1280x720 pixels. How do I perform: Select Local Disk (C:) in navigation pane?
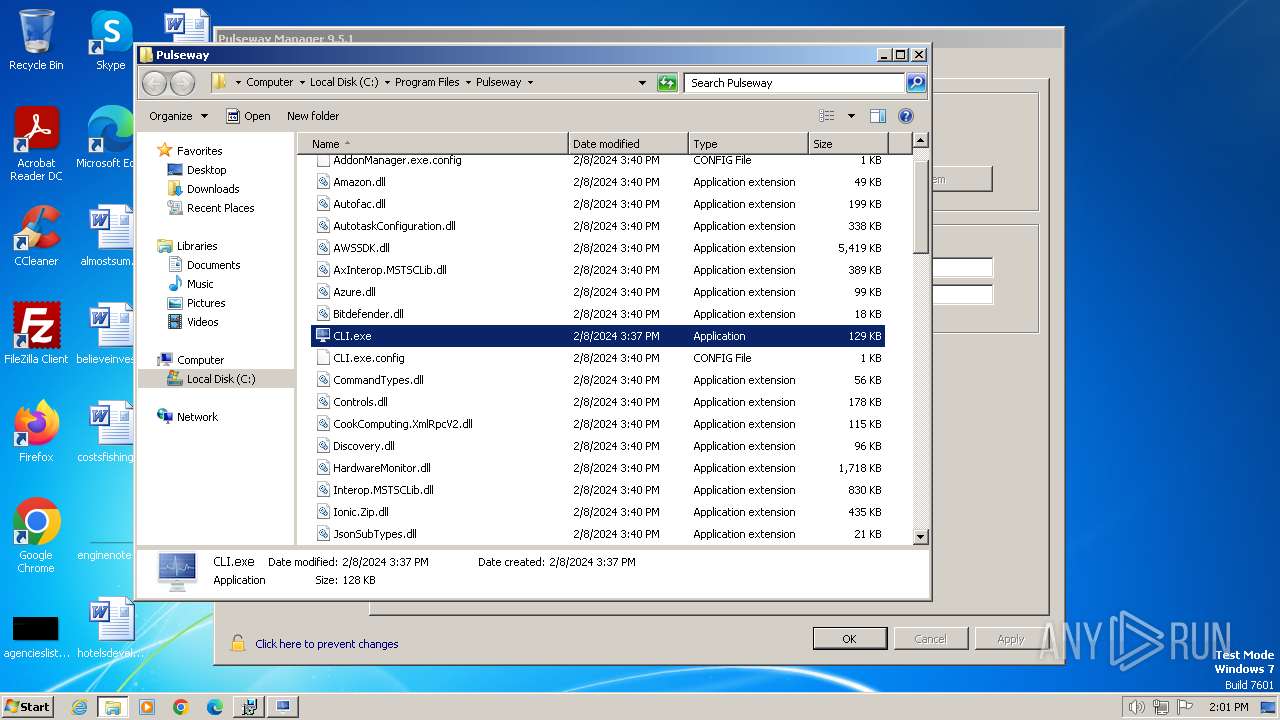(x=221, y=379)
